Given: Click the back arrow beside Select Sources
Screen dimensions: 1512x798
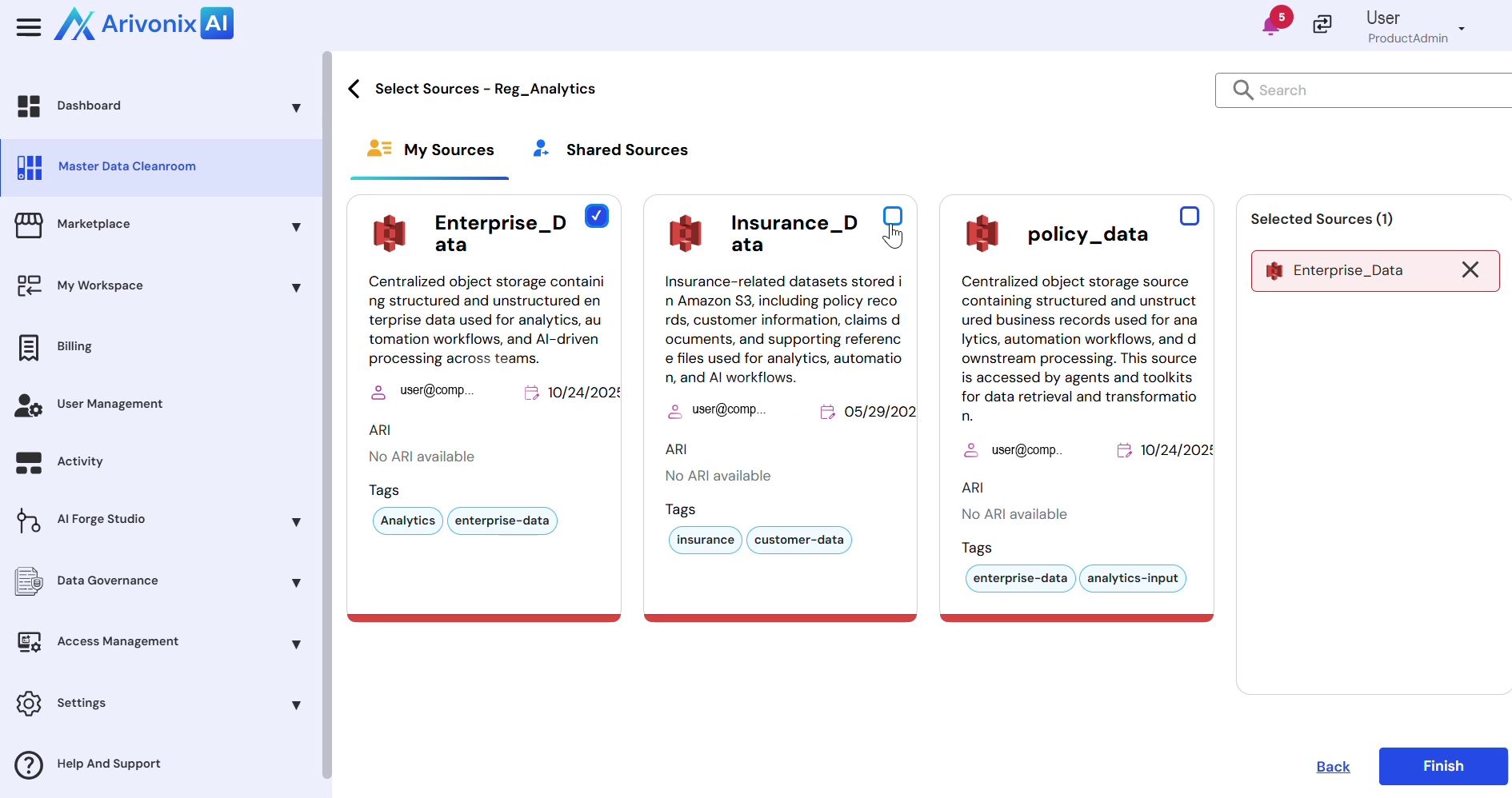Looking at the screenshot, I should (354, 89).
